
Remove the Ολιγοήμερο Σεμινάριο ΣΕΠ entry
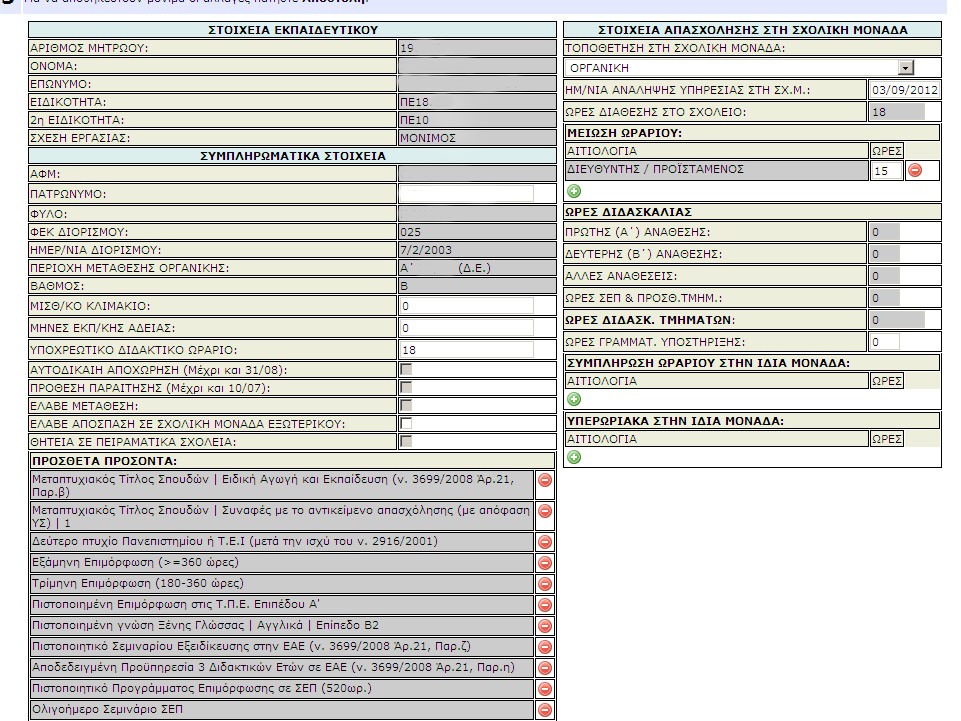[x=545, y=710]
